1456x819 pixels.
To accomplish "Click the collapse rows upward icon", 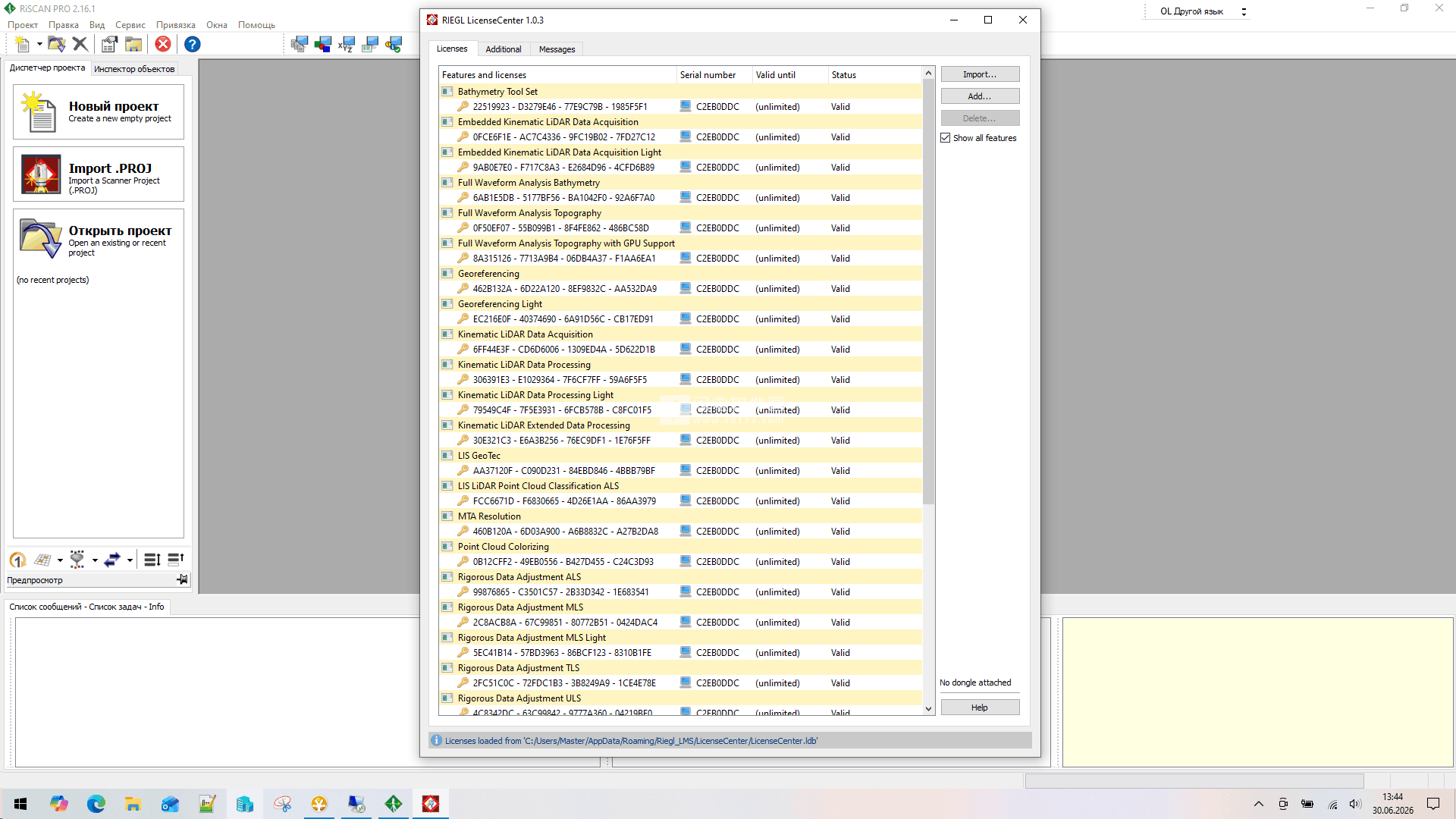I will 176,560.
